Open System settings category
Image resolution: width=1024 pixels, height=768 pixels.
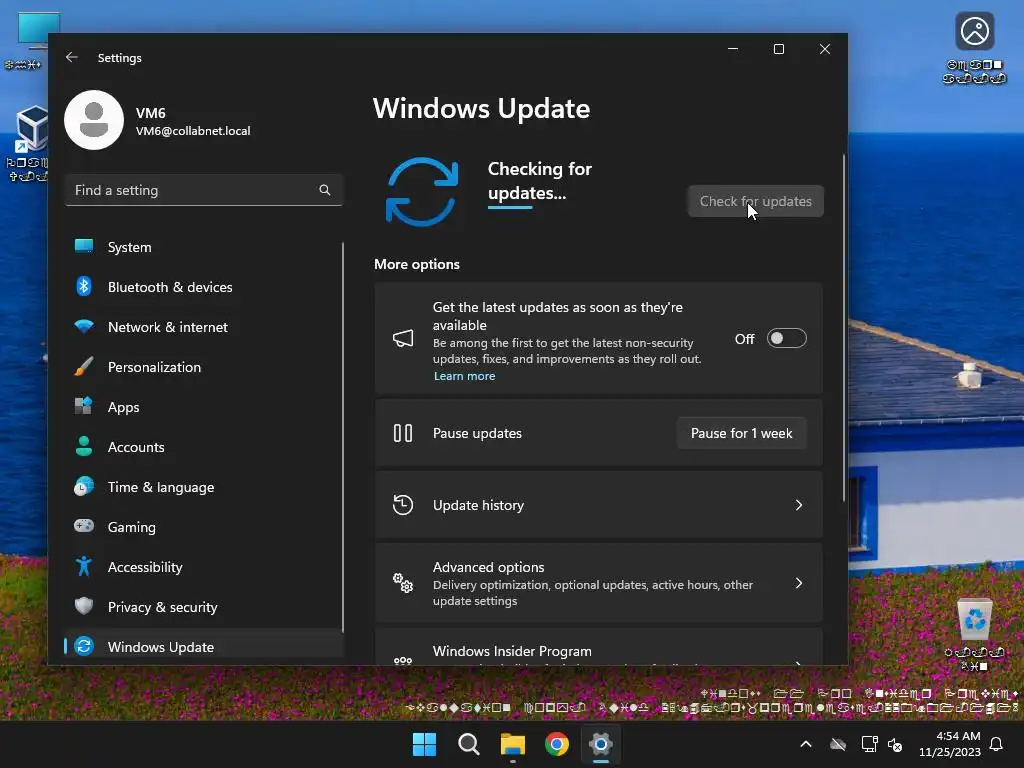point(204,247)
